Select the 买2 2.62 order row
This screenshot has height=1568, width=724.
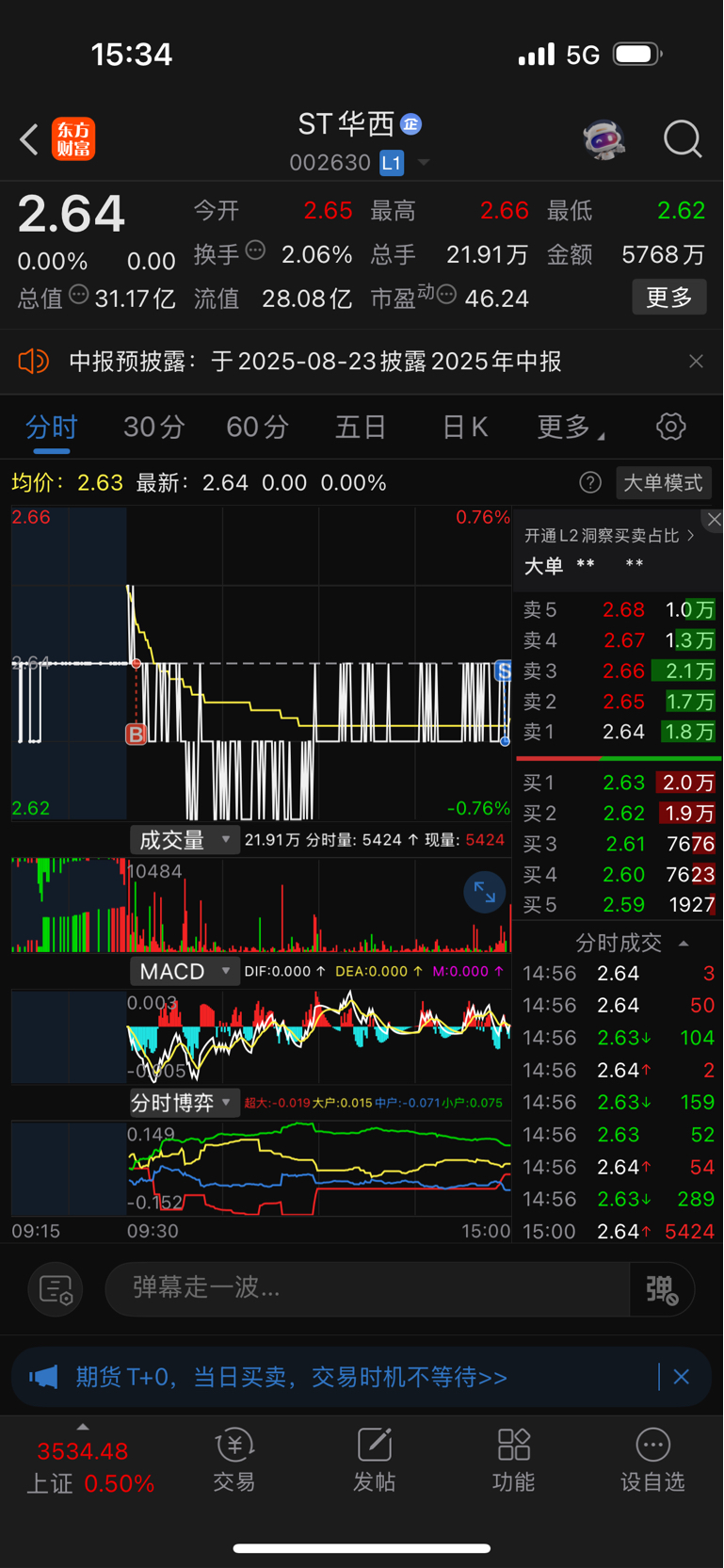coord(619,814)
